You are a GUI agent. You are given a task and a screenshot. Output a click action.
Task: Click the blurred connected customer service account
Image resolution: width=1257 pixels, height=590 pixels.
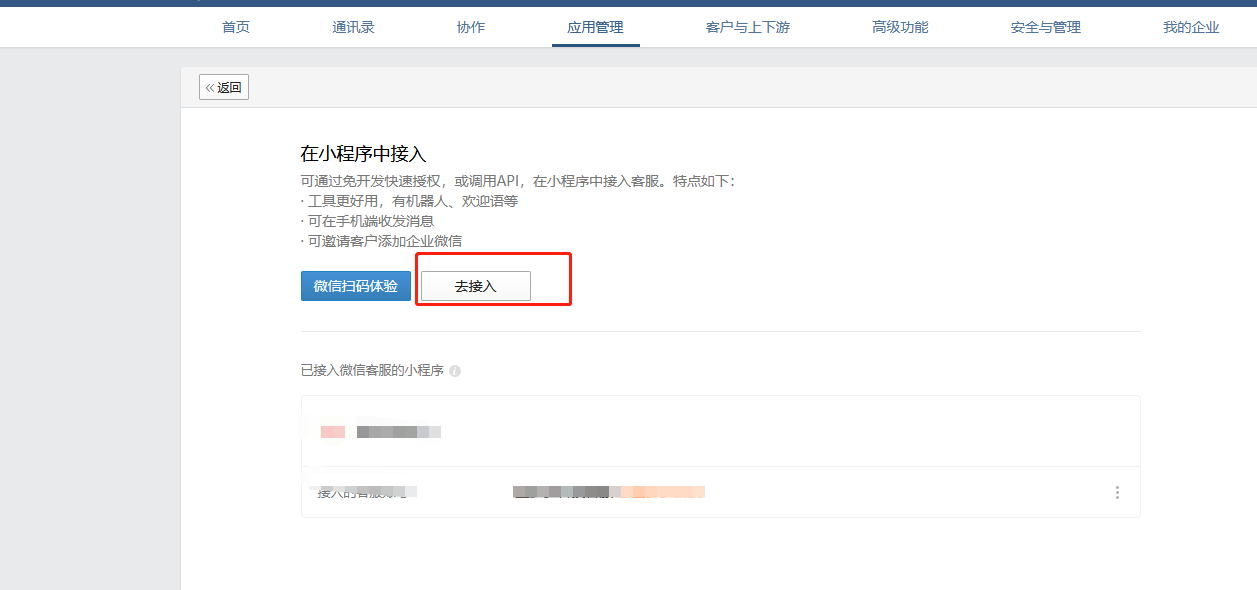[x=608, y=492]
